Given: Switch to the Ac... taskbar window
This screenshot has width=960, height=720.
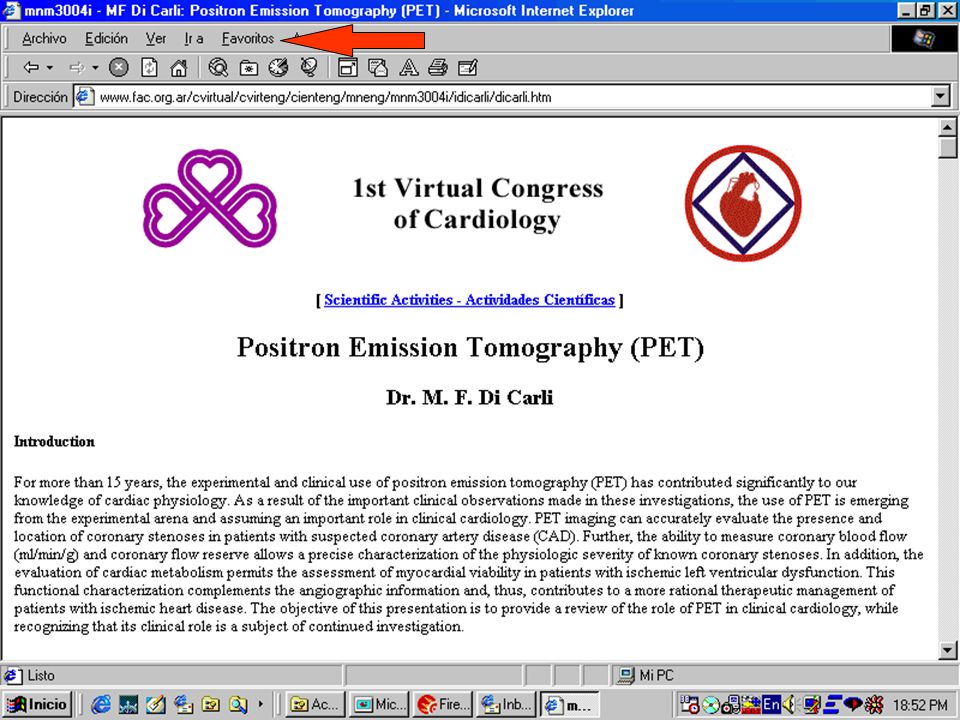Looking at the screenshot, I should coord(316,705).
